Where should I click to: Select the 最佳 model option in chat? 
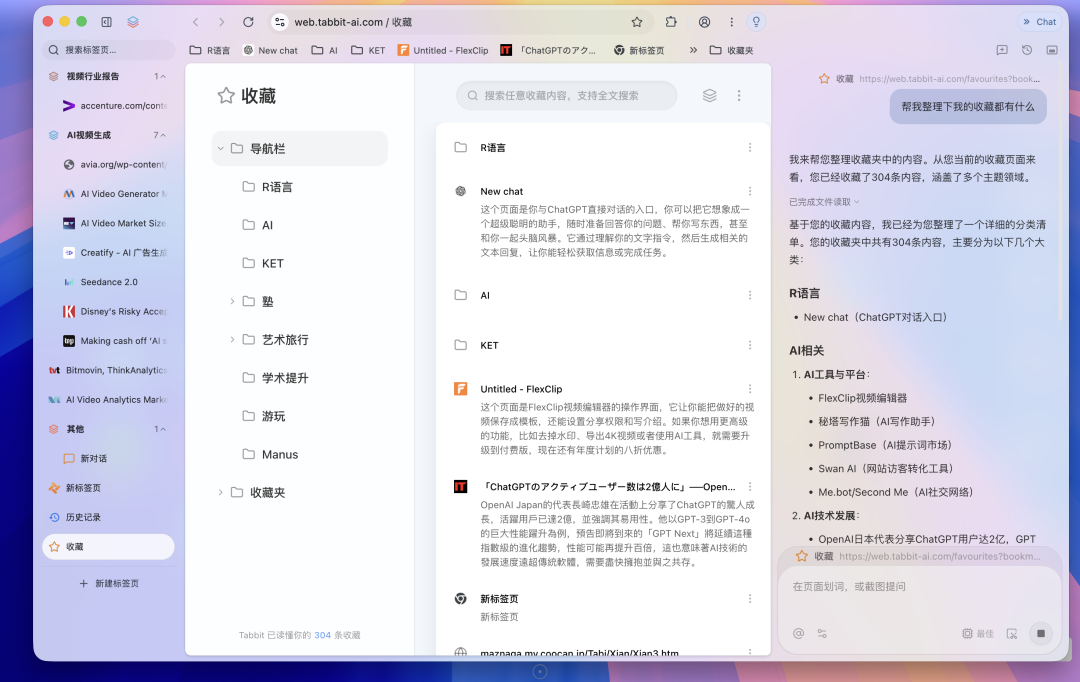tap(978, 634)
